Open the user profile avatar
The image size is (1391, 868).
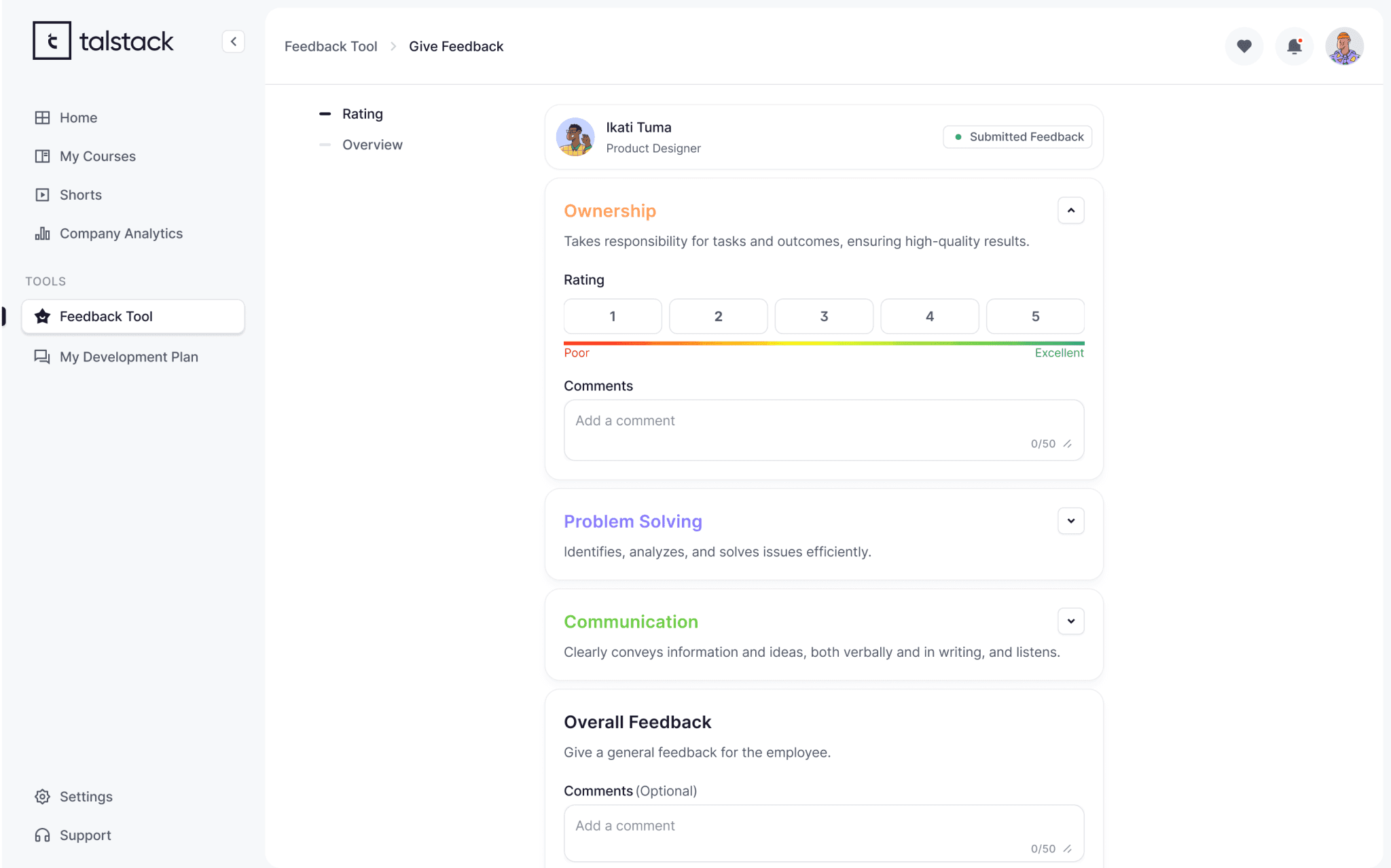1344,46
